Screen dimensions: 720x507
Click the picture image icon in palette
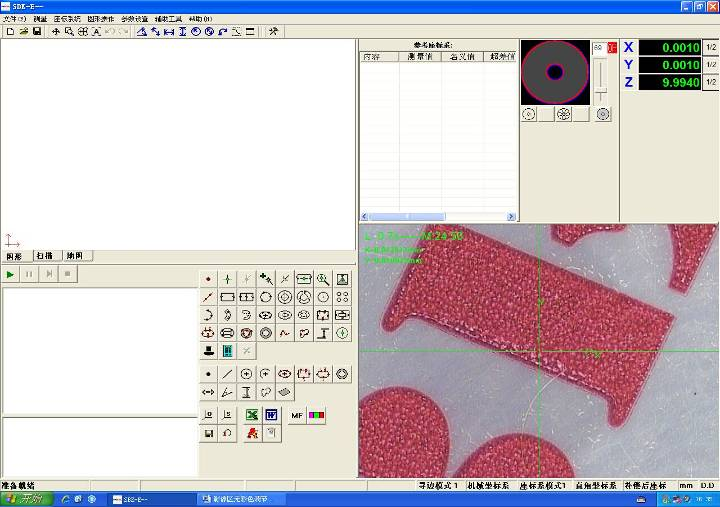pyautogui.click(x=343, y=279)
